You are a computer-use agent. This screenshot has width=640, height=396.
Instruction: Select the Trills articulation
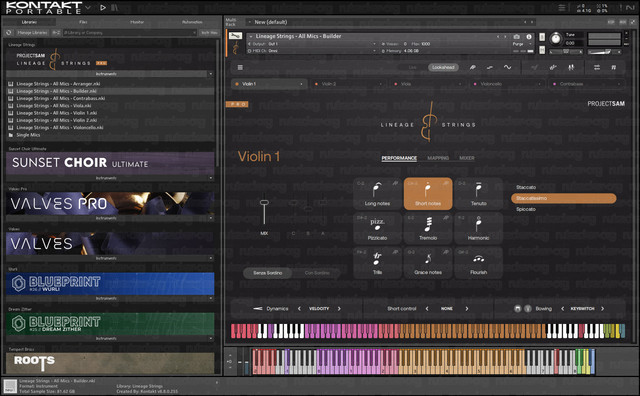coord(377,263)
